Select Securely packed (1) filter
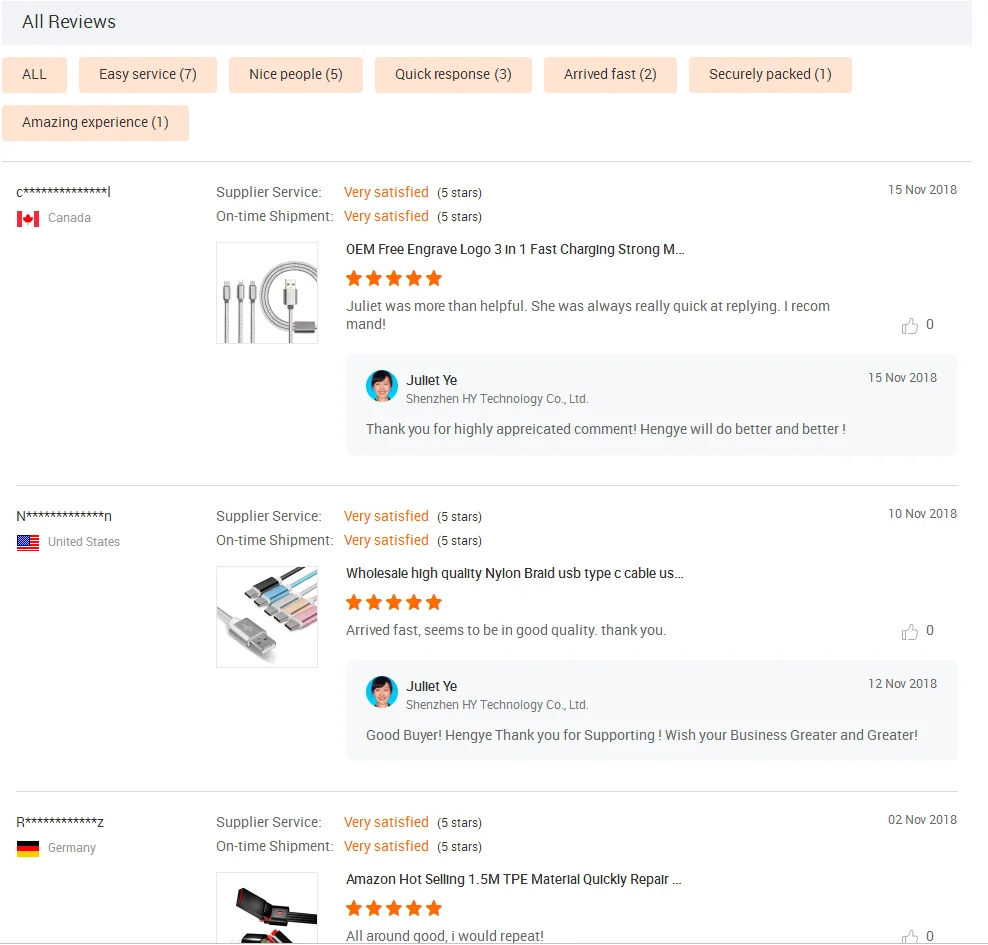The height and width of the screenshot is (945, 988). coord(770,74)
